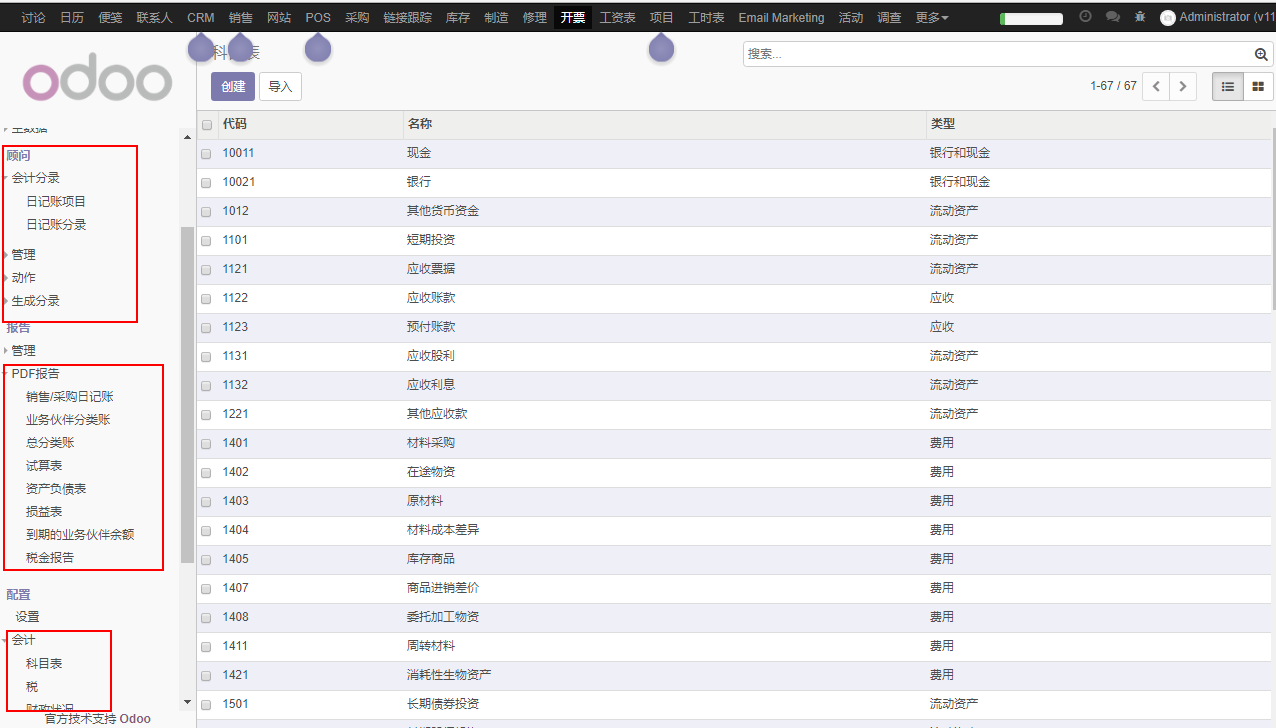Open the 更多 dropdown menu
This screenshot has height=728, width=1276.
(x=931, y=18)
